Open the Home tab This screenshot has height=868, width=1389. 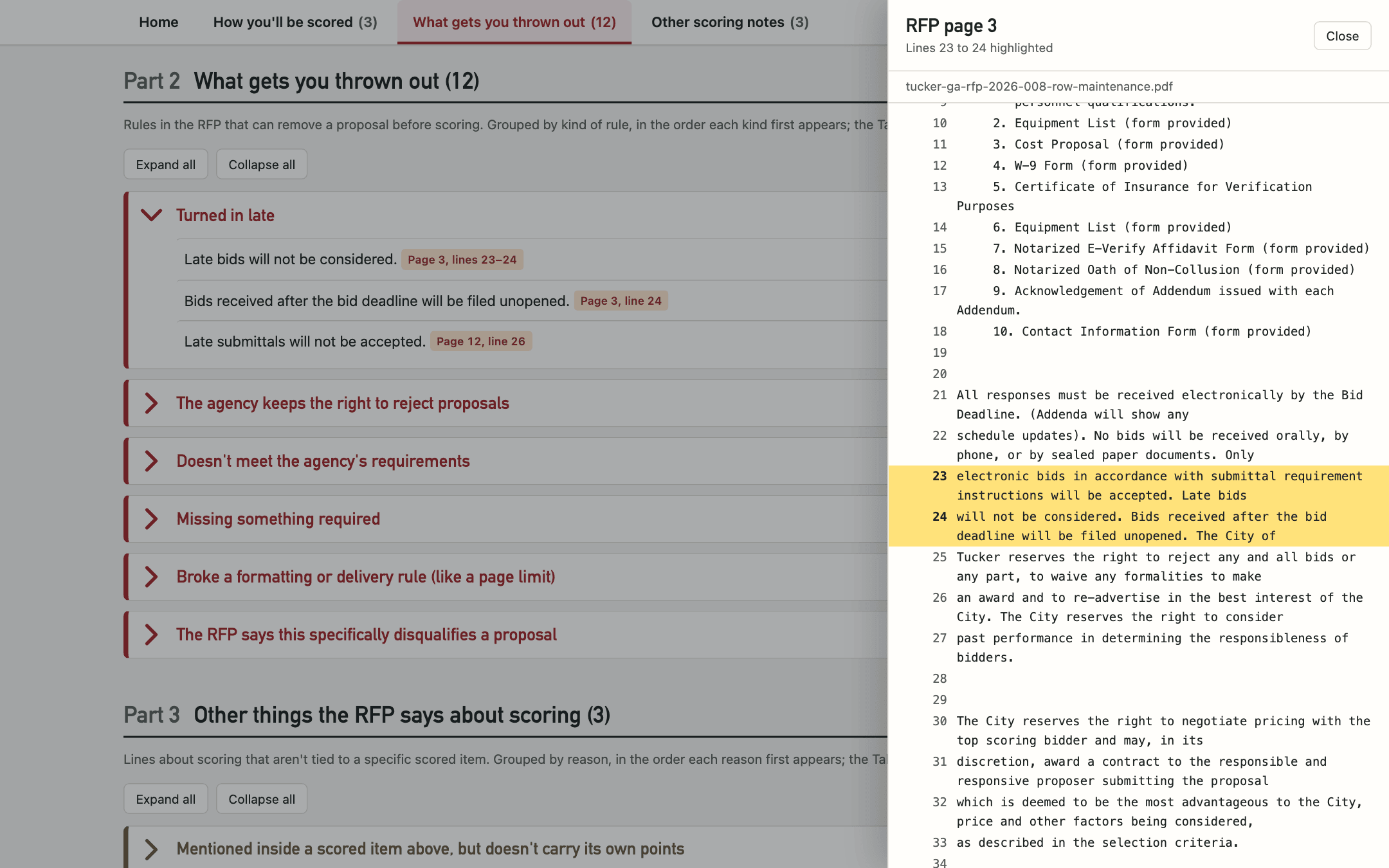click(159, 22)
